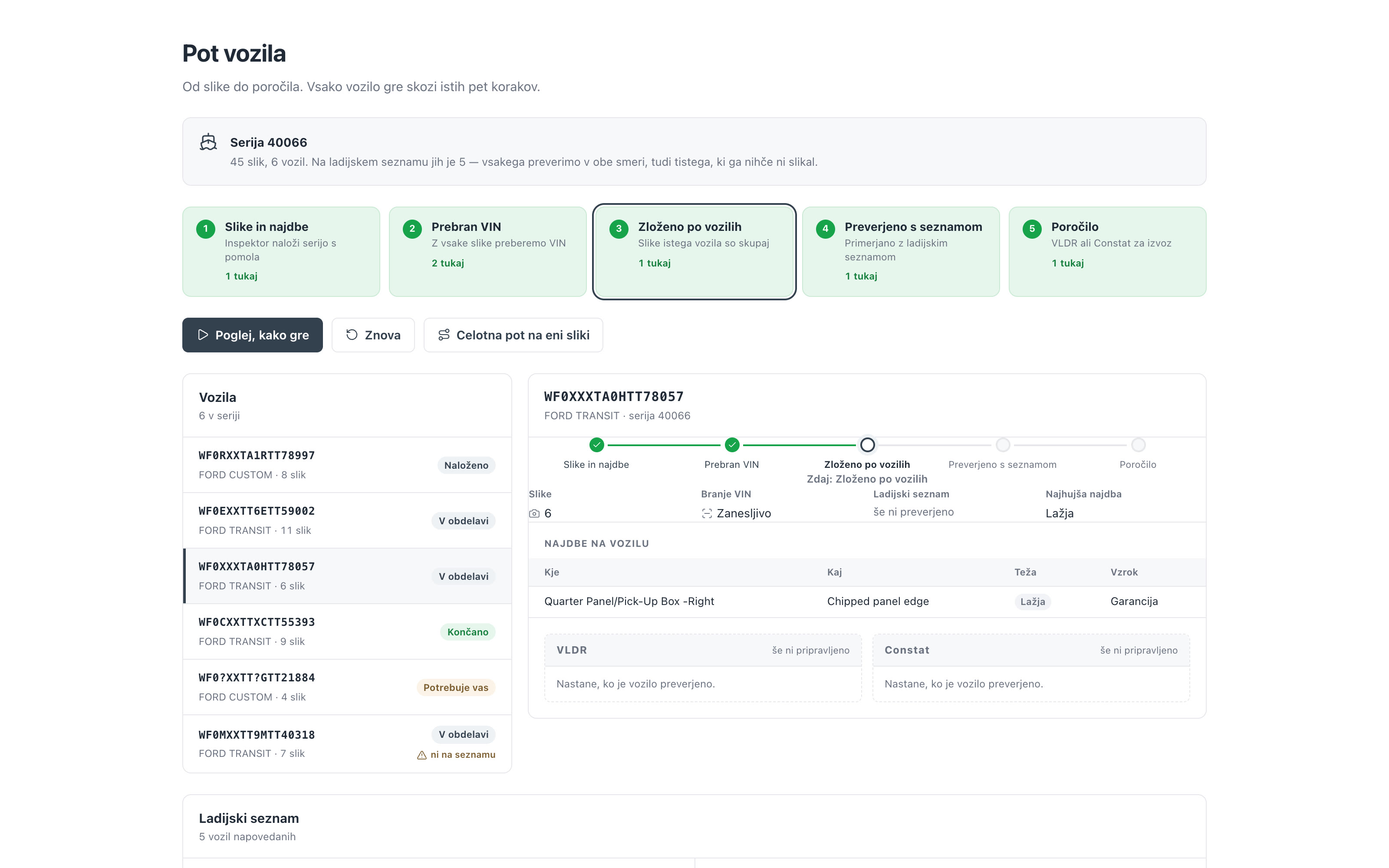The height and width of the screenshot is (868, 1389).
Task: Click the Naloženo status badge
Action: (466, 465)
